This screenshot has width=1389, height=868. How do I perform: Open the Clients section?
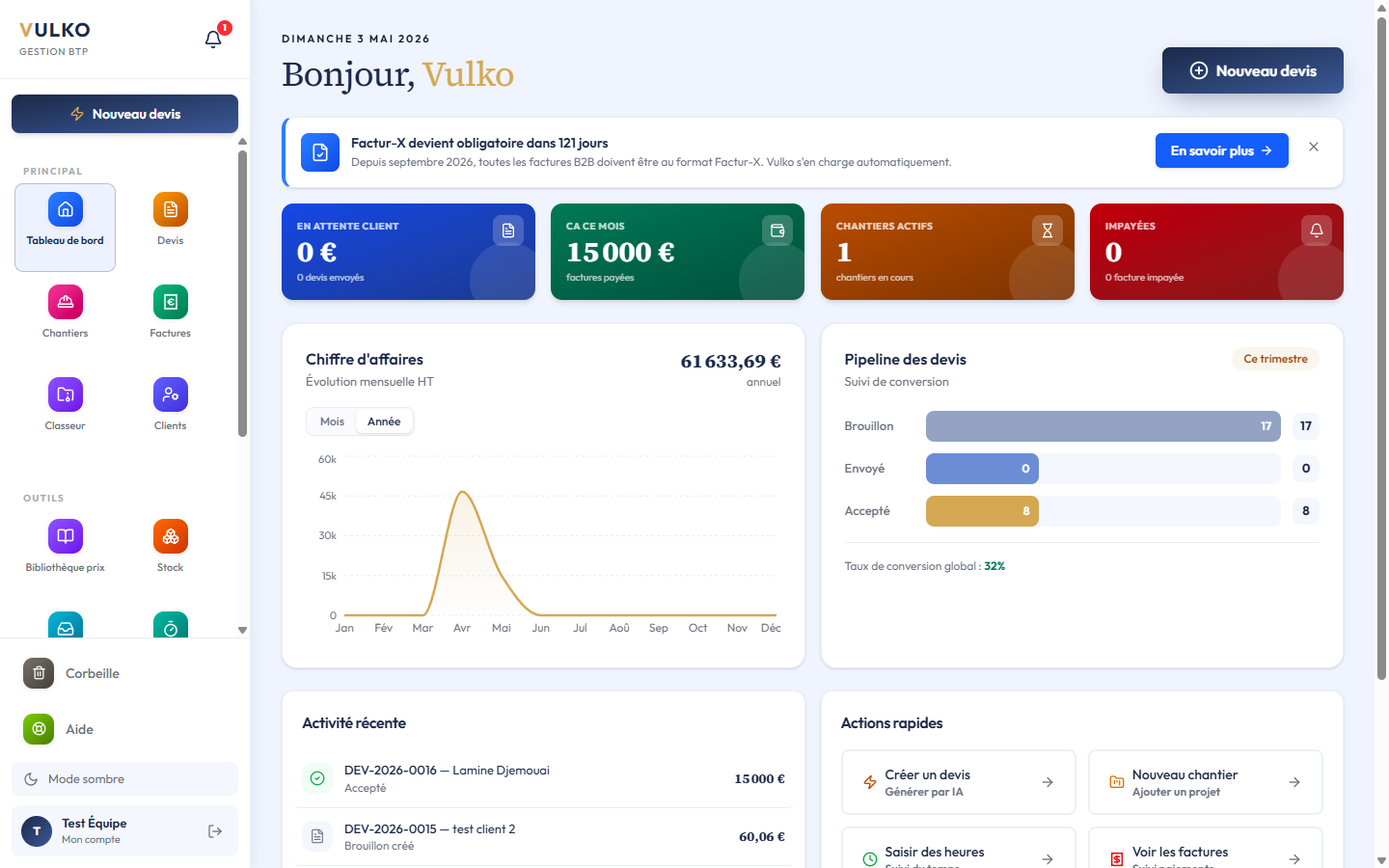click(x=171, y=404)
